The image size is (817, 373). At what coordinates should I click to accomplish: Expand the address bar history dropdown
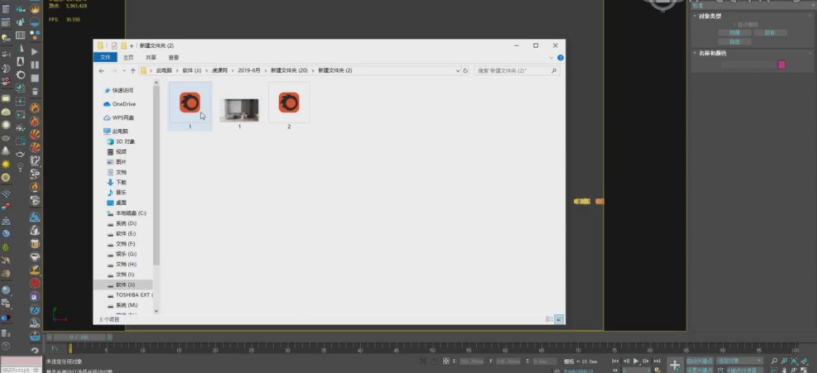tap(458, 70)
